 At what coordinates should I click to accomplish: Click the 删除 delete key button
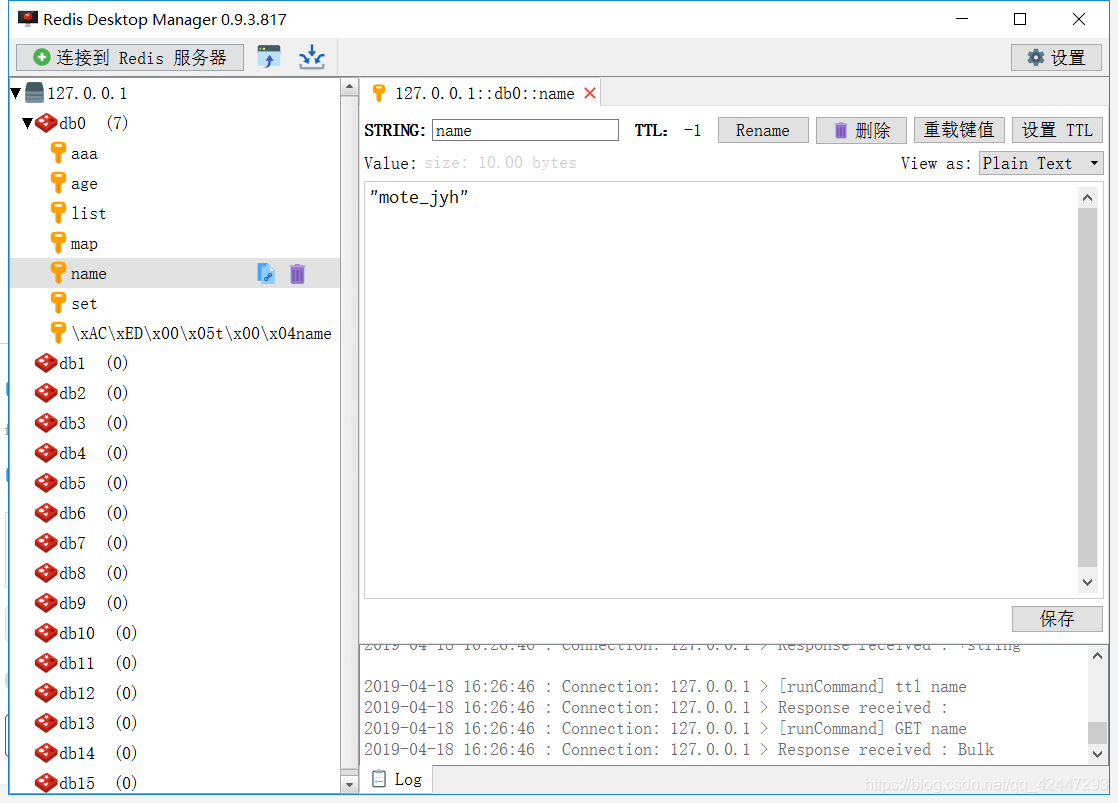click(861, 131)
